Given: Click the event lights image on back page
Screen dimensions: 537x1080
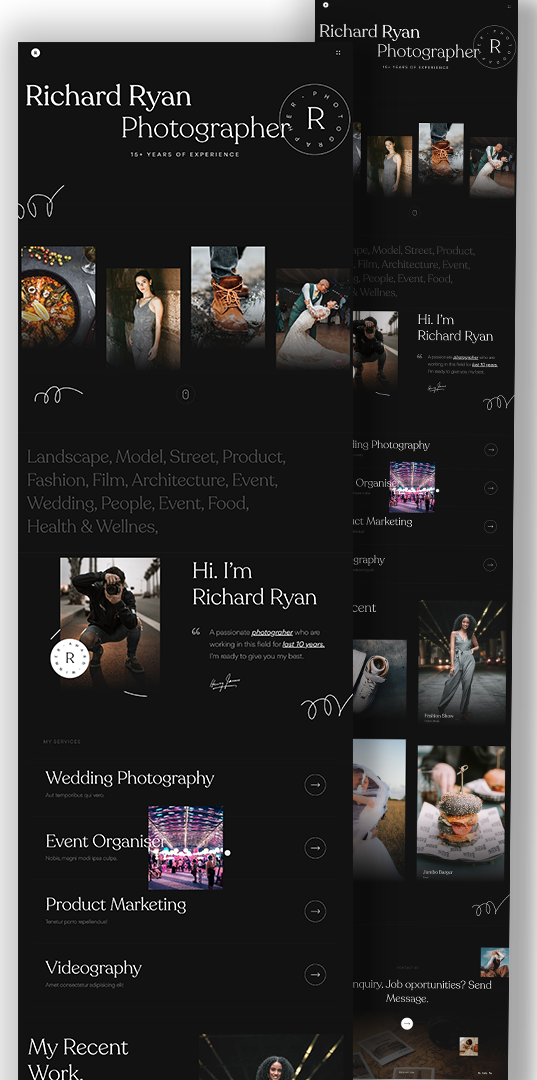Looking at the screenshot, I should [412, 487].
